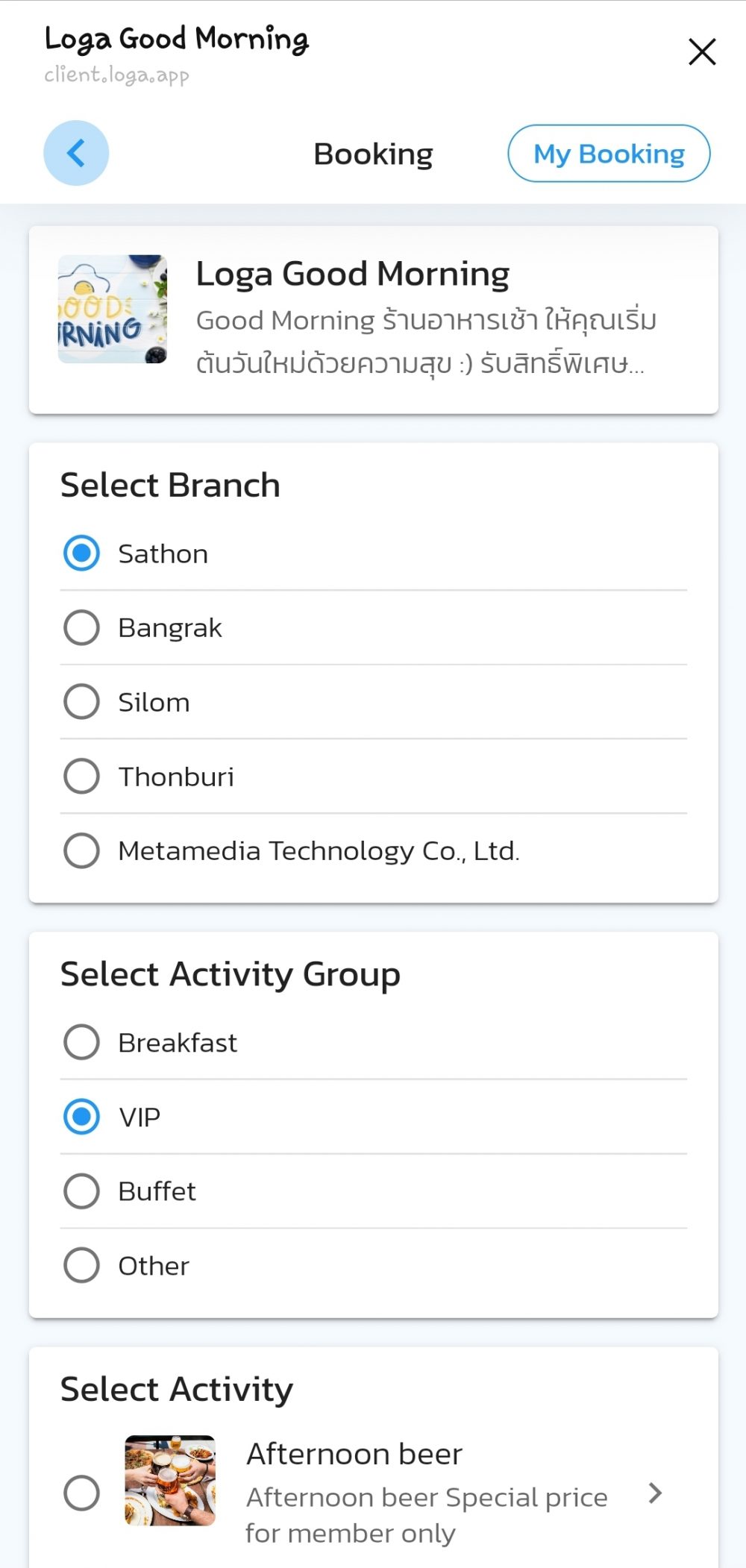Select the Afternoon beer activity
This screenshot has height=1568, width=746.
[x=81, y=1493]
